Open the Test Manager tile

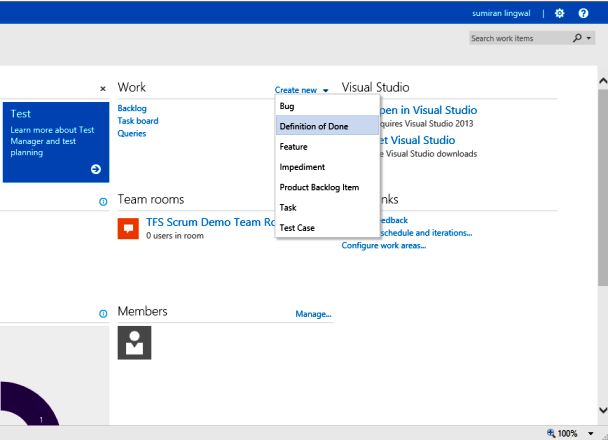[56, 142]
